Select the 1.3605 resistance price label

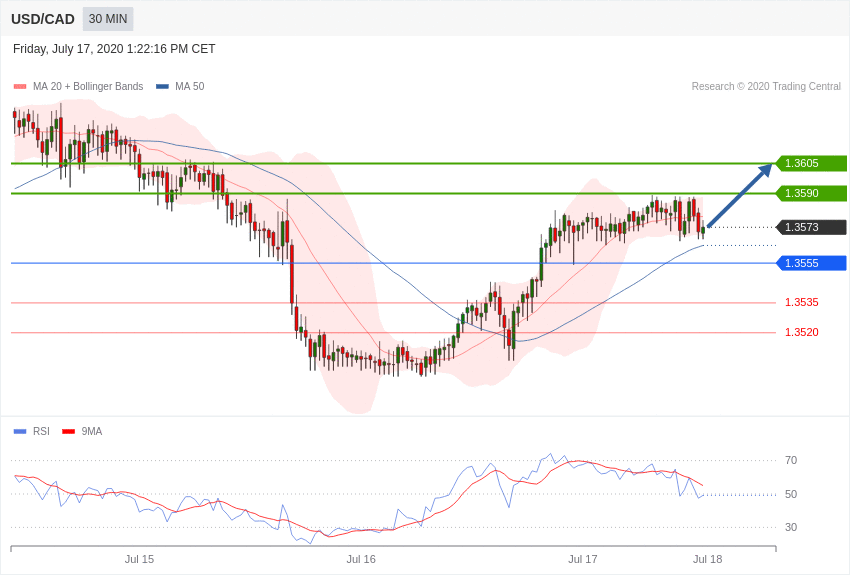point(812,163)
